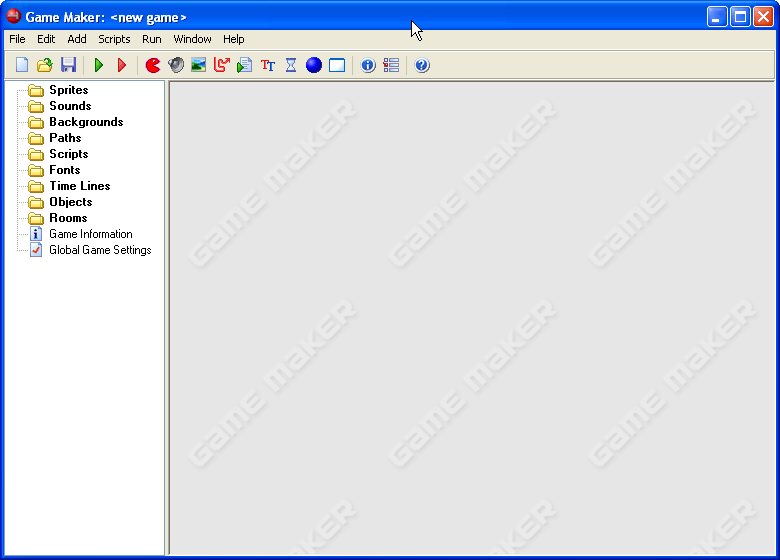
Task: Add a script with document icon
Action: (244, 65)
